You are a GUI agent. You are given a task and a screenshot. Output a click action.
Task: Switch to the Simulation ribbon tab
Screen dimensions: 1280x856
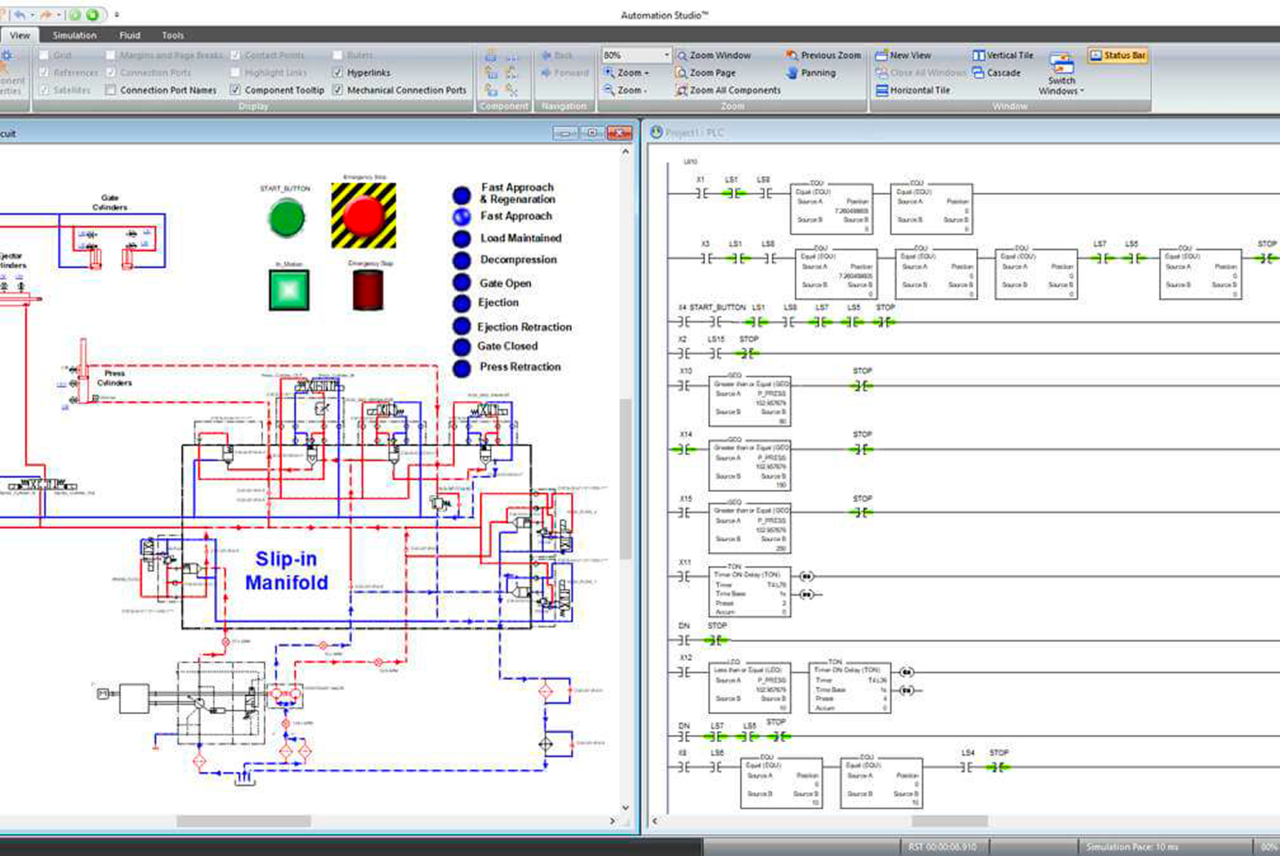75,35
